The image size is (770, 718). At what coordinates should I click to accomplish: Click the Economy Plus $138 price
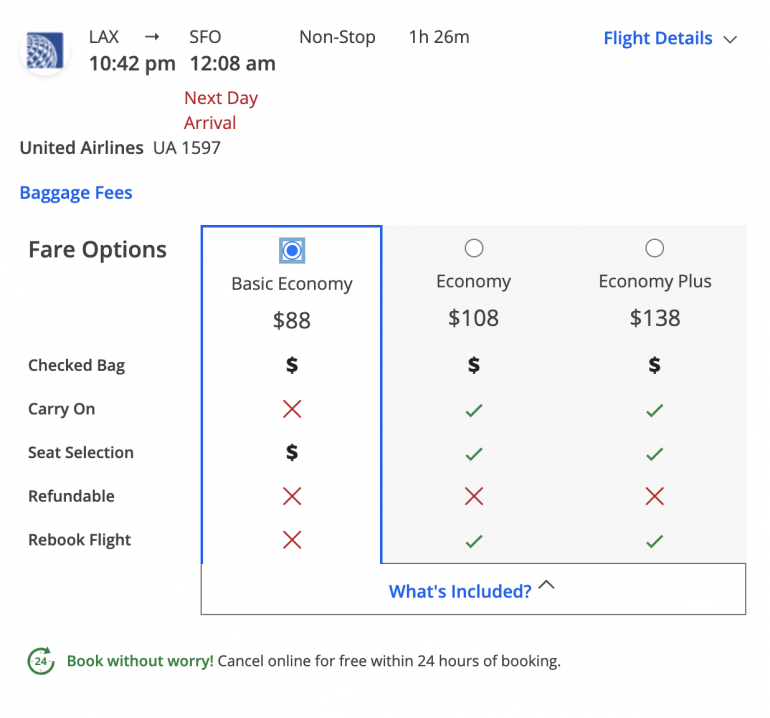click(x=654, y=318)
